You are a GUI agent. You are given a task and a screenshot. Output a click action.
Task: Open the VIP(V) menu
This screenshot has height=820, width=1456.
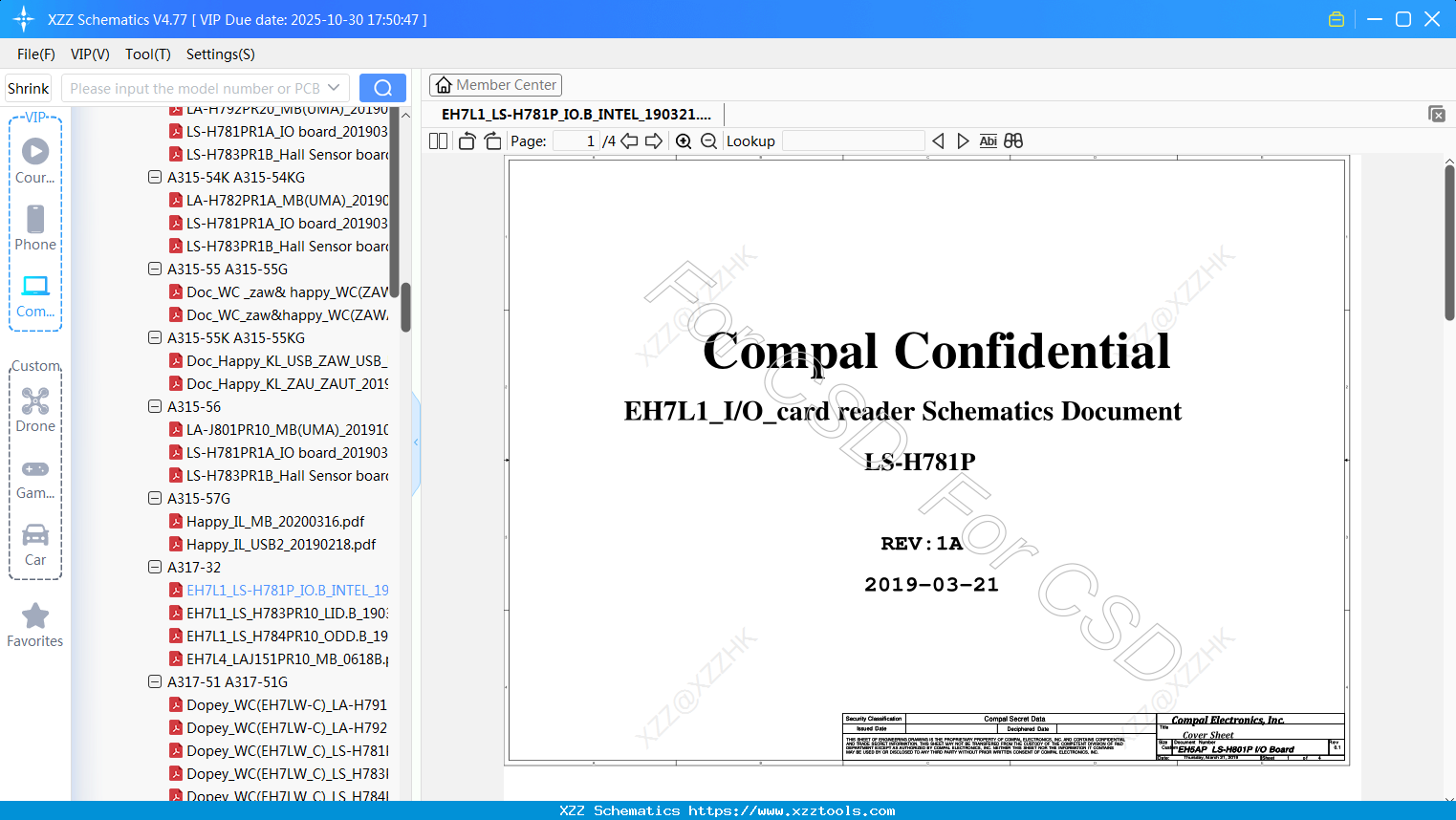pos(90,54)
